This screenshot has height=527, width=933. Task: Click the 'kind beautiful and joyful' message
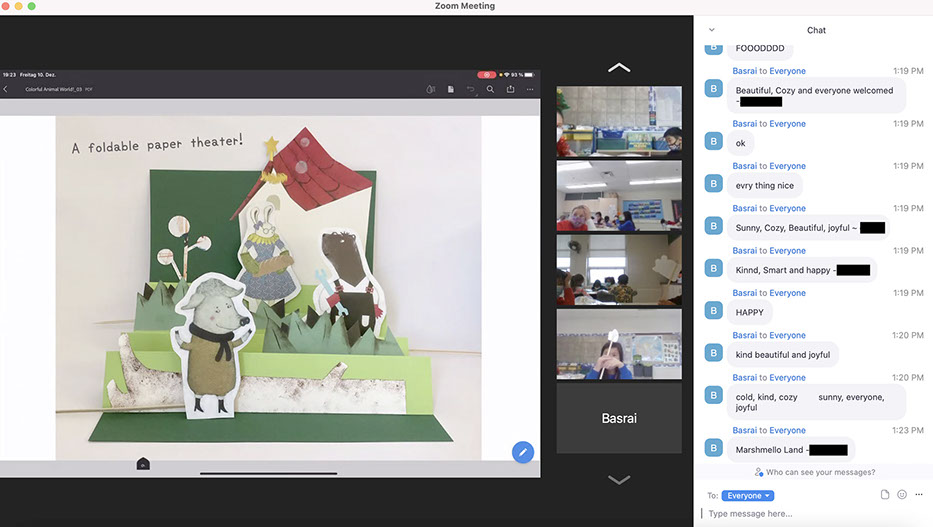click(782, 355)
